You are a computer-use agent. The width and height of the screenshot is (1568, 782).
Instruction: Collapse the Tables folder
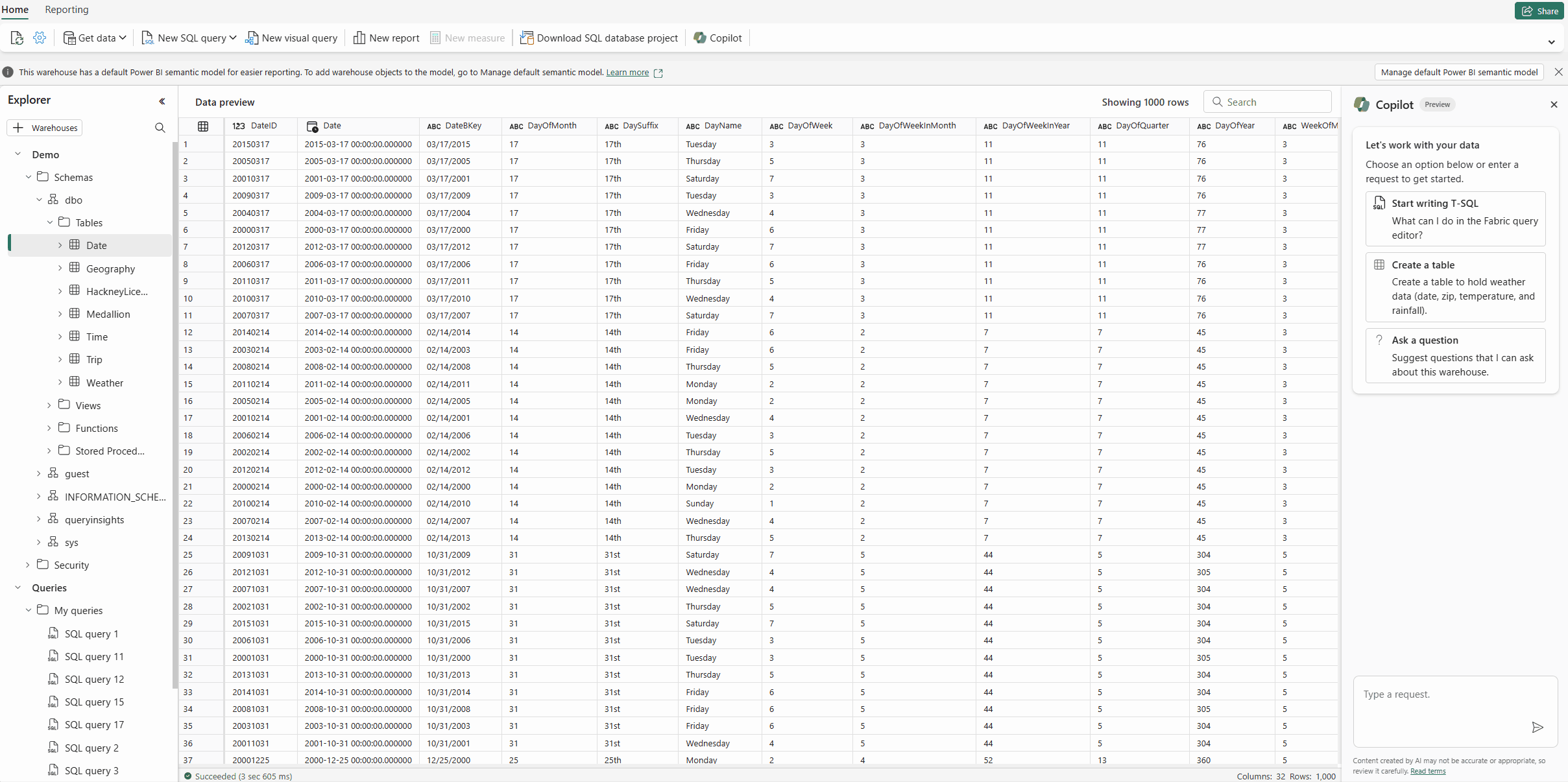[50, 222]
